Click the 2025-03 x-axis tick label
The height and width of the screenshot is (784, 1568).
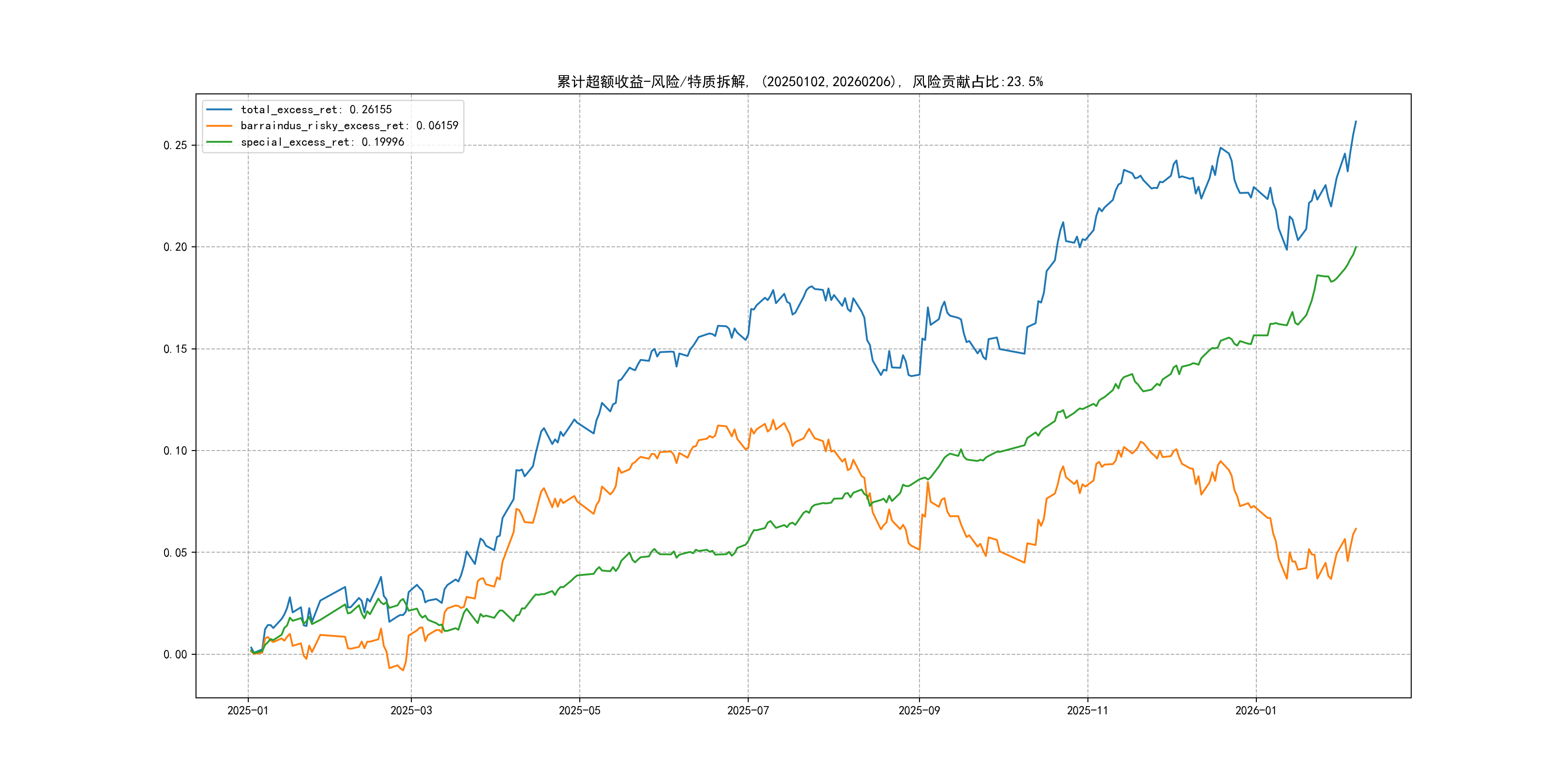click(x=411, y=711)
